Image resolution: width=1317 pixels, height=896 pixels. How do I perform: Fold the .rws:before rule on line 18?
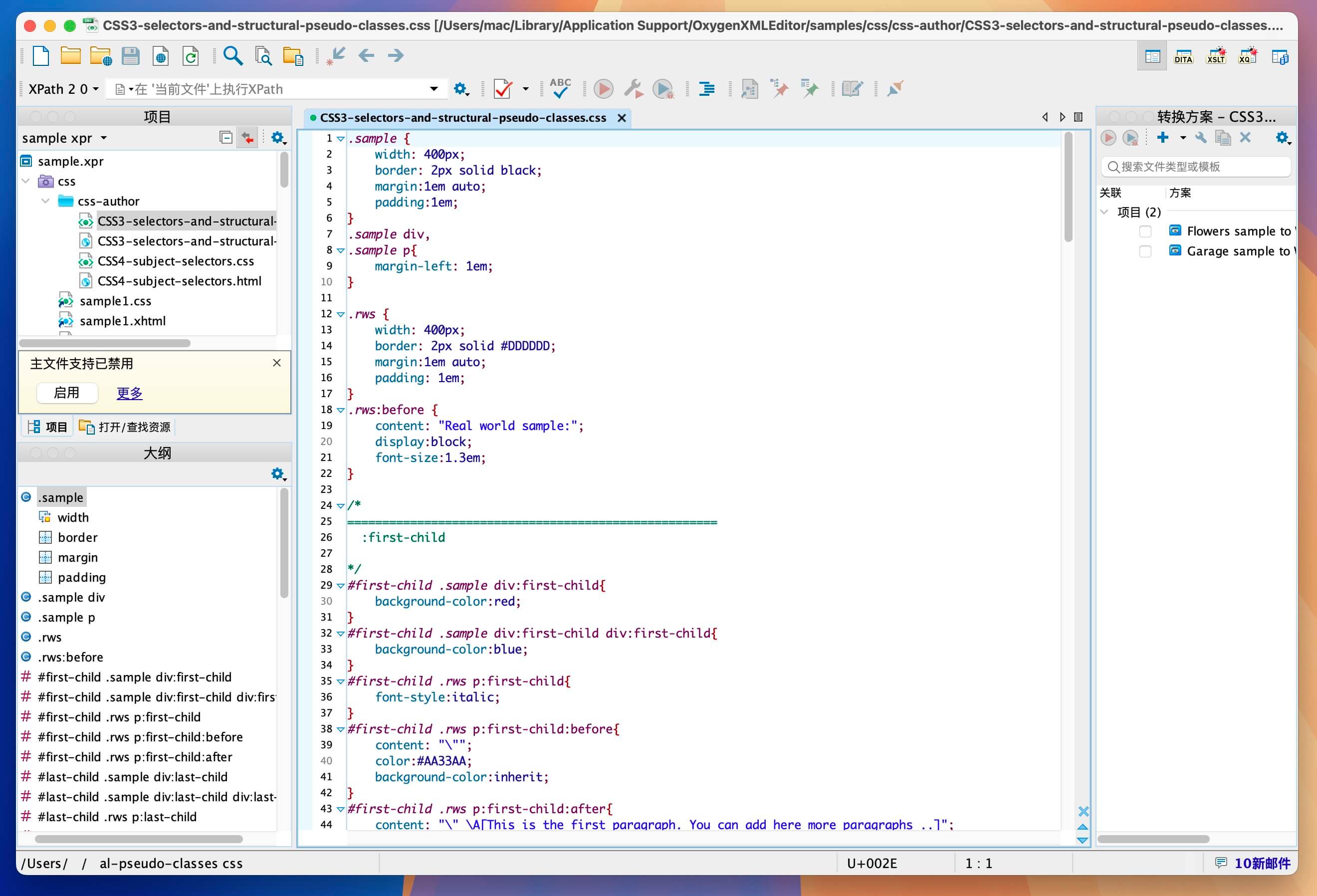click(341, 410)
